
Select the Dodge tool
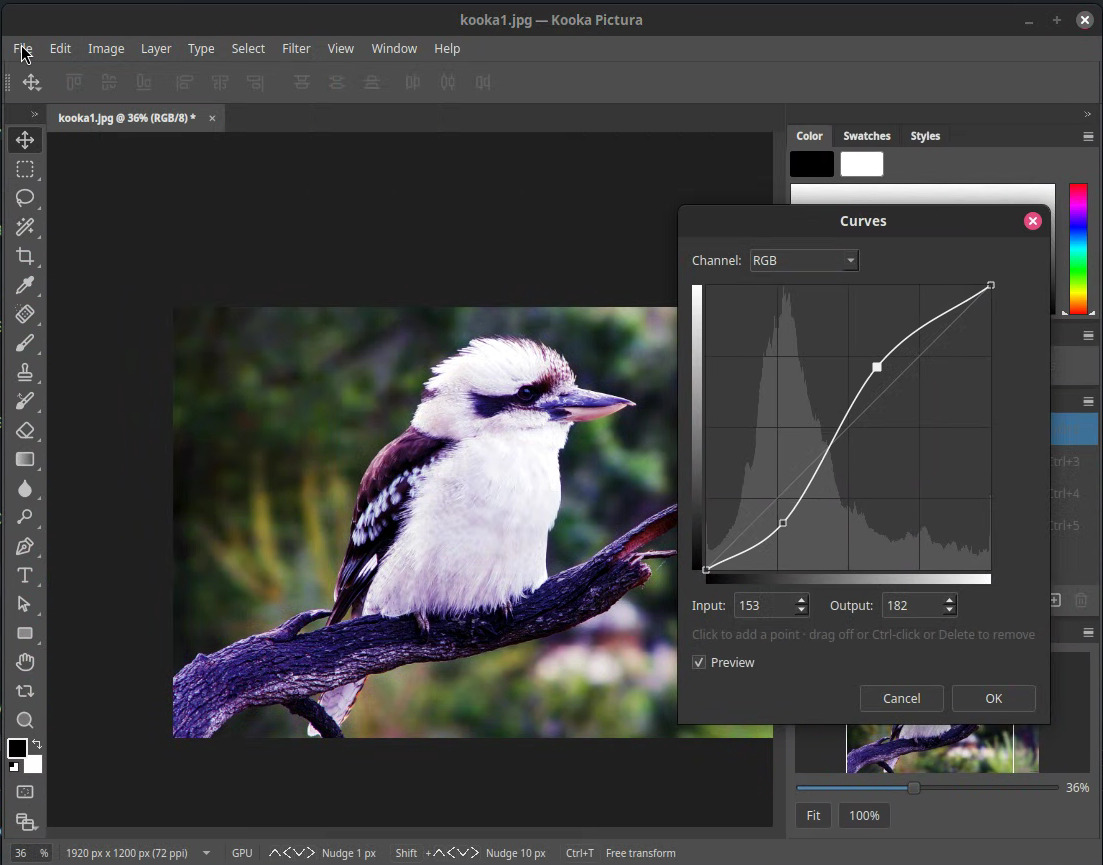click(25, 517)
